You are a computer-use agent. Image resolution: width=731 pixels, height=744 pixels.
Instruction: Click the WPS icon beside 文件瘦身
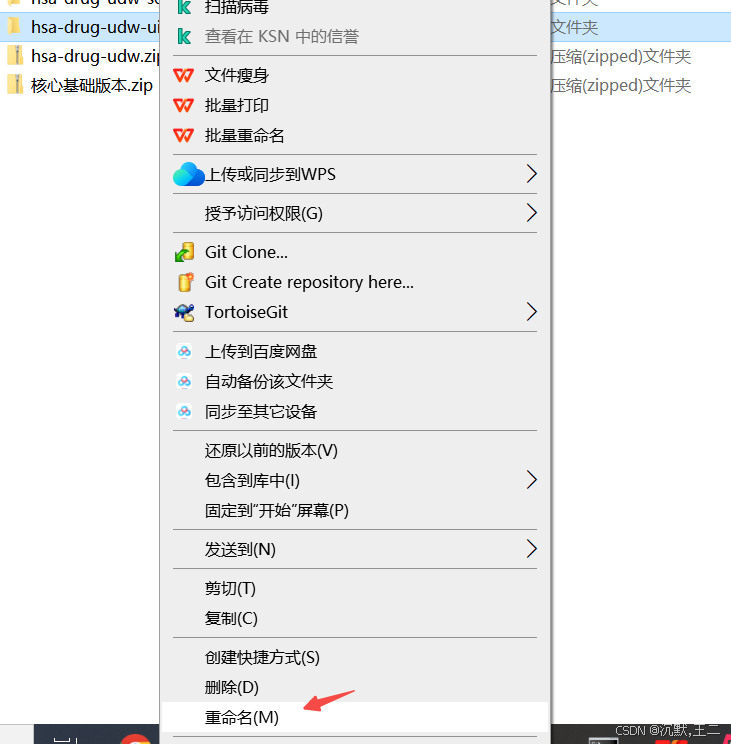point(184,75)
